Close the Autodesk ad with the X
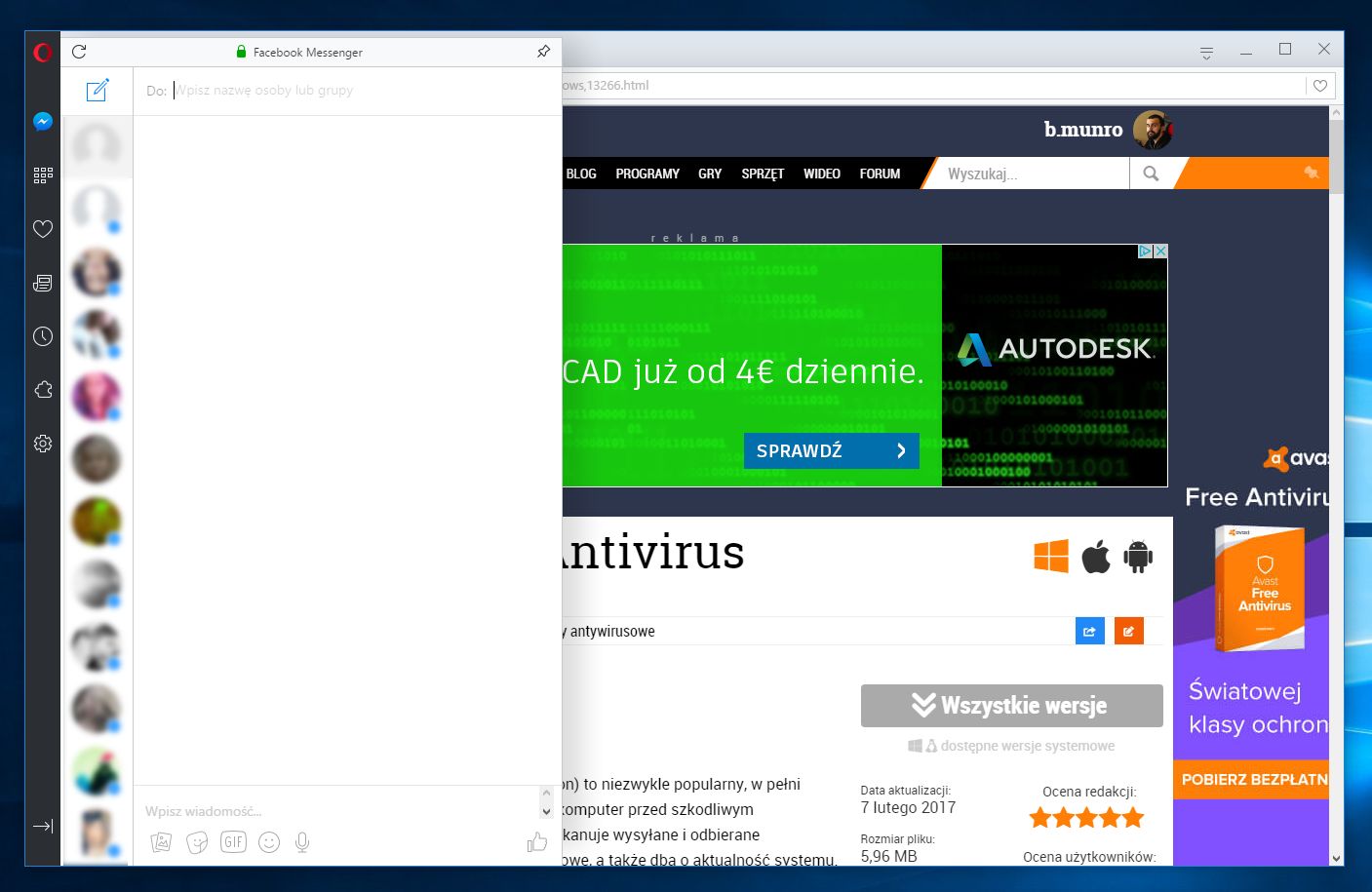 pos(1160,252)
